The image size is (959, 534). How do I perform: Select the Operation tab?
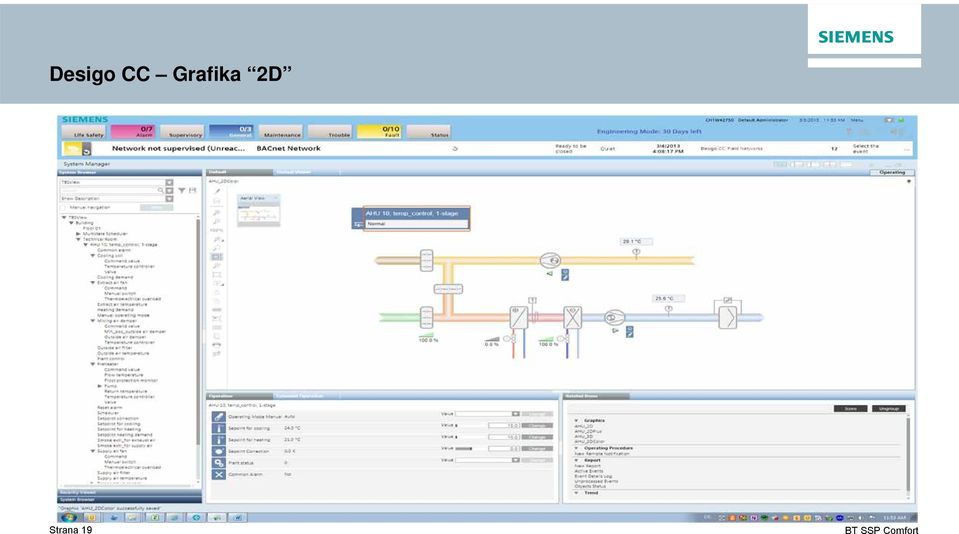(x=239, y=396)
